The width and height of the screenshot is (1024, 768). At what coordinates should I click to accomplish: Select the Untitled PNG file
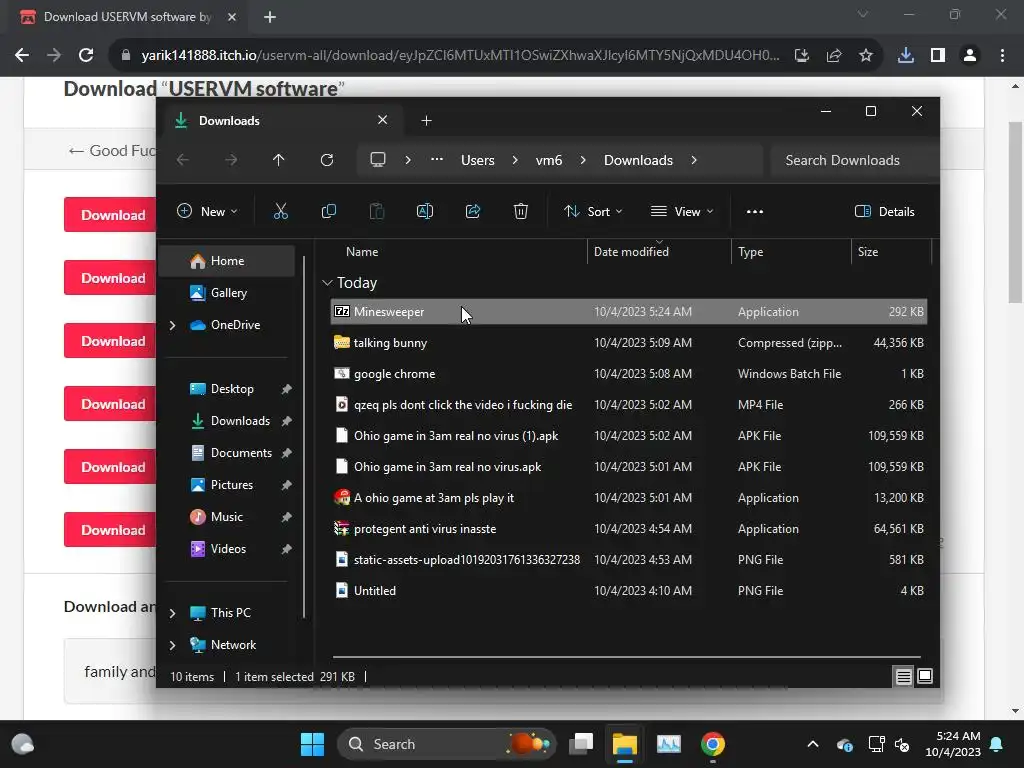628,590
